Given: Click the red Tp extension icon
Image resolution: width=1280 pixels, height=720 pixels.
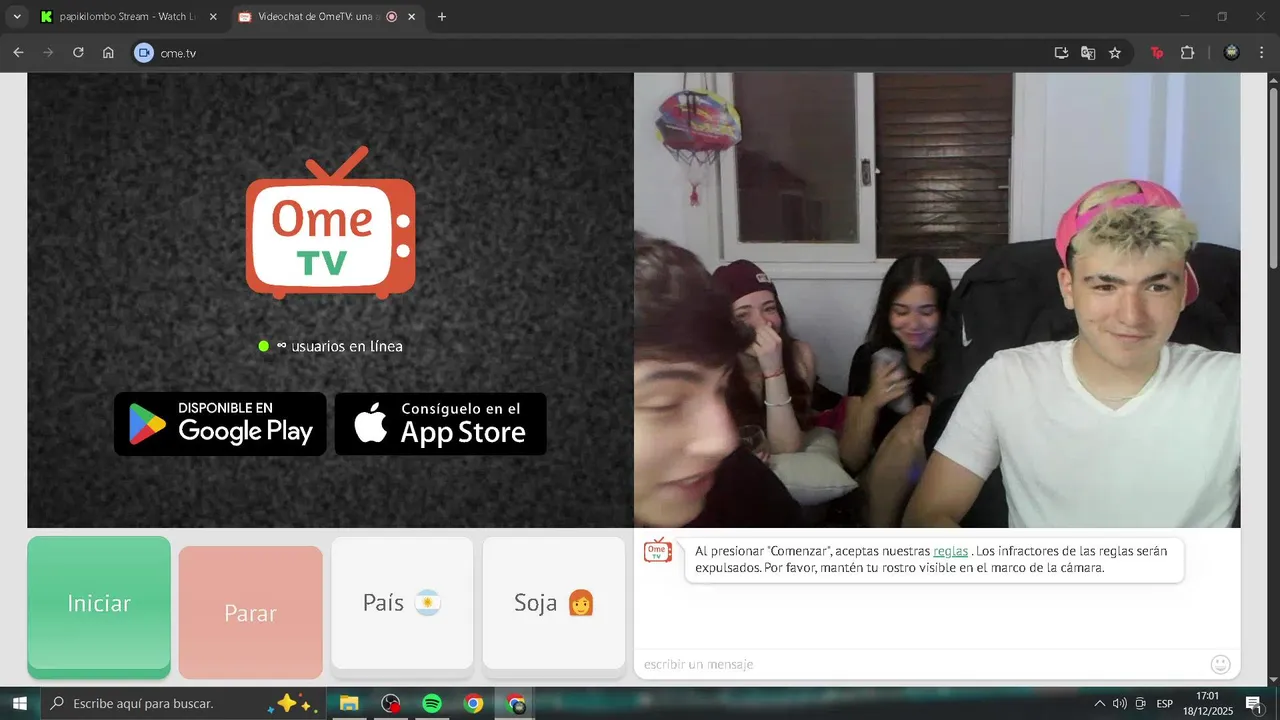Looking at the screenshot, I should [1158, 53].
